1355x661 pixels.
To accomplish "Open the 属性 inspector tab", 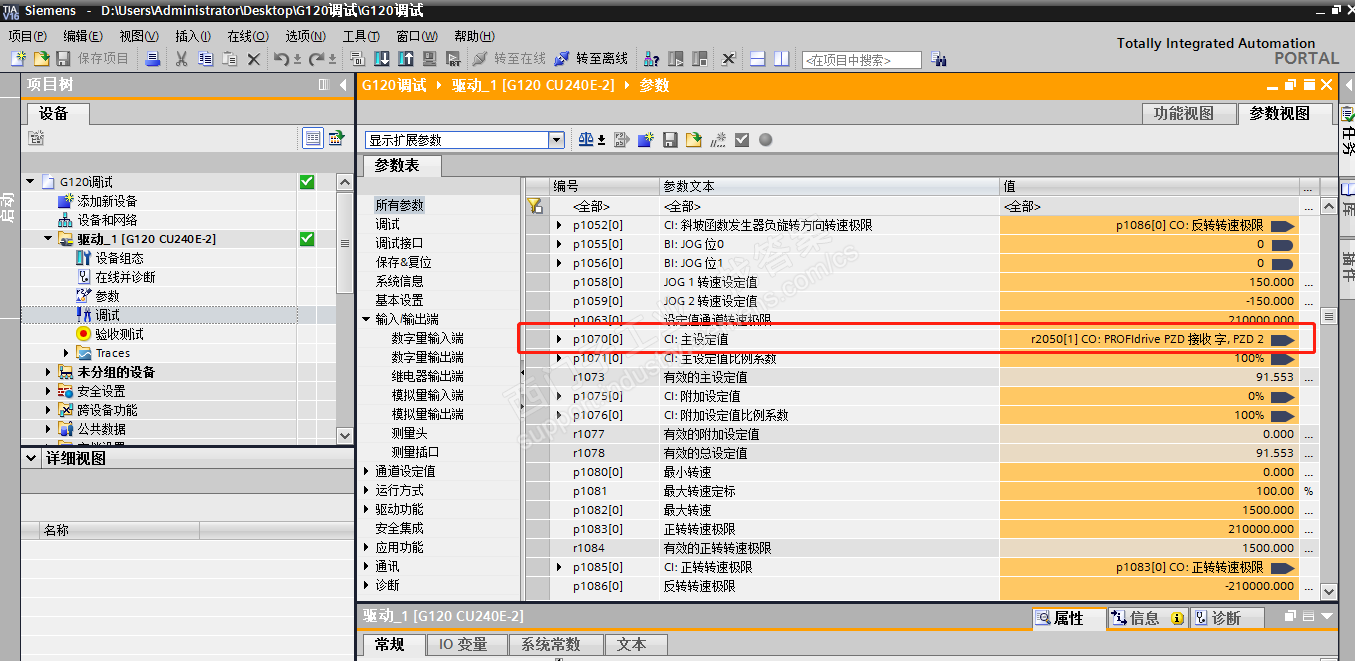I will pyautogui.click(x=1069, y=618).
